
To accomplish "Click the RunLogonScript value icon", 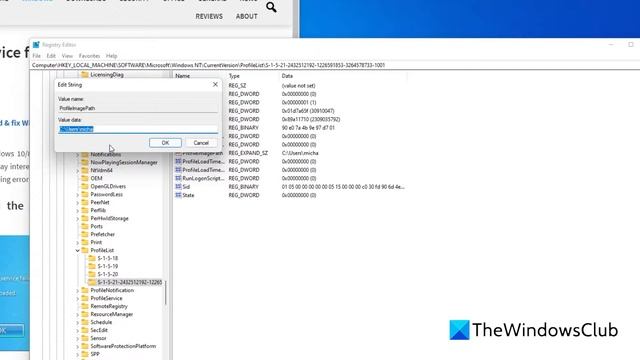I will (x=178, y=178).
